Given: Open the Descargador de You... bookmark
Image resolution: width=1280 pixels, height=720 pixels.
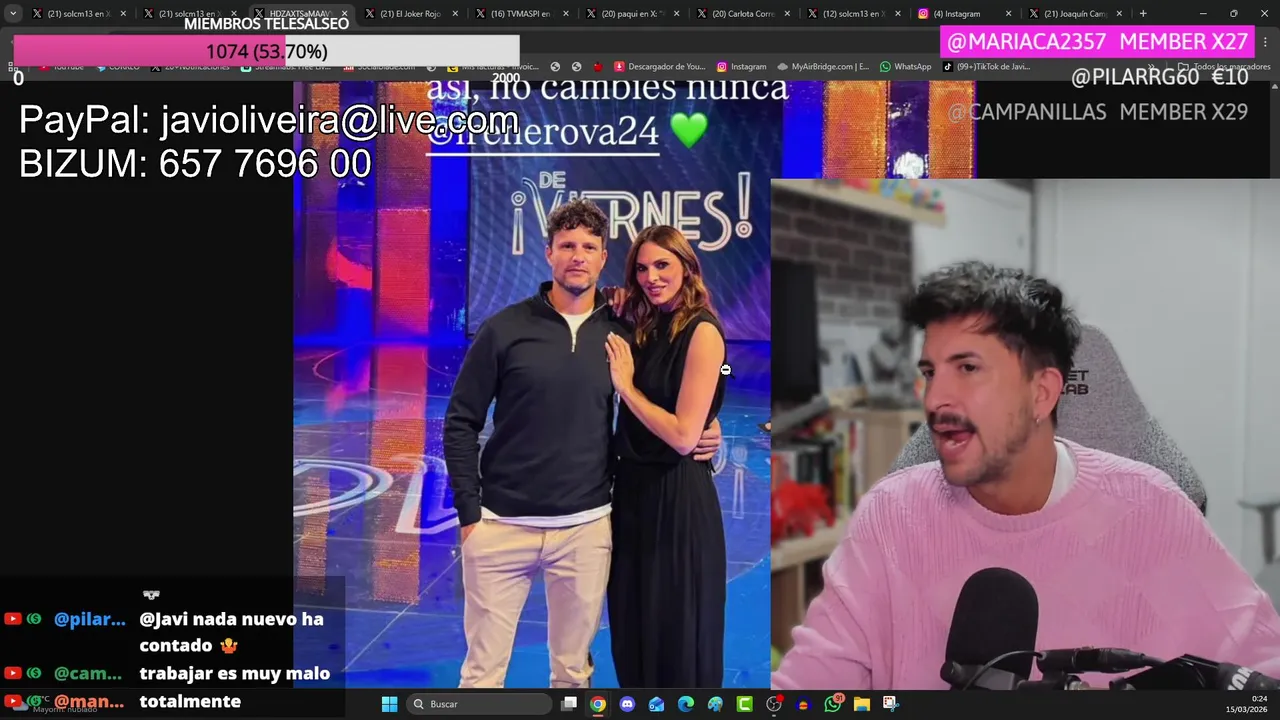Looking at the screenshot, I should pos(660,67).
